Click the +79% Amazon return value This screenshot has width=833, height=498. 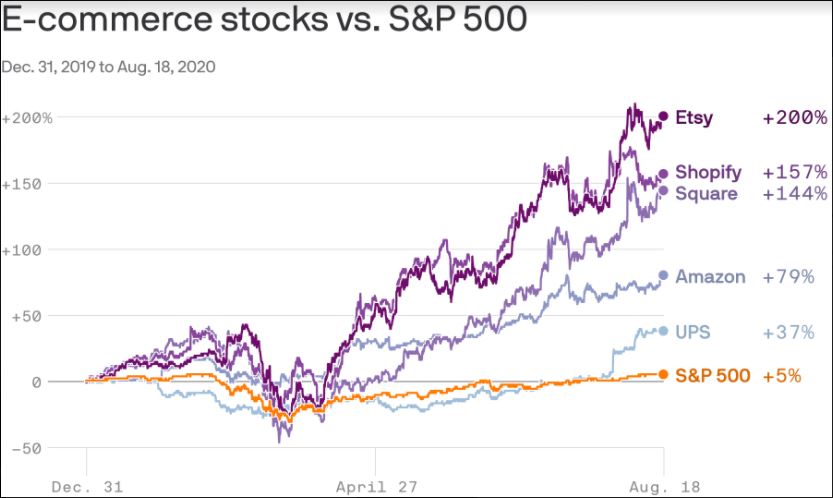788,276
